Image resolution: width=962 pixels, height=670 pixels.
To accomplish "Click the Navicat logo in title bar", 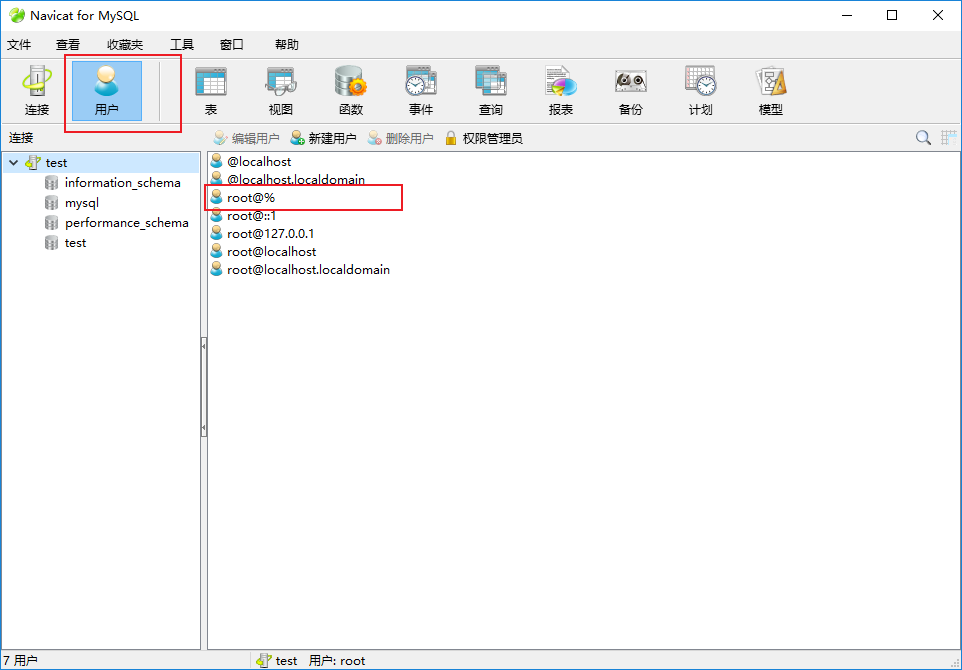I will (17, 15).
